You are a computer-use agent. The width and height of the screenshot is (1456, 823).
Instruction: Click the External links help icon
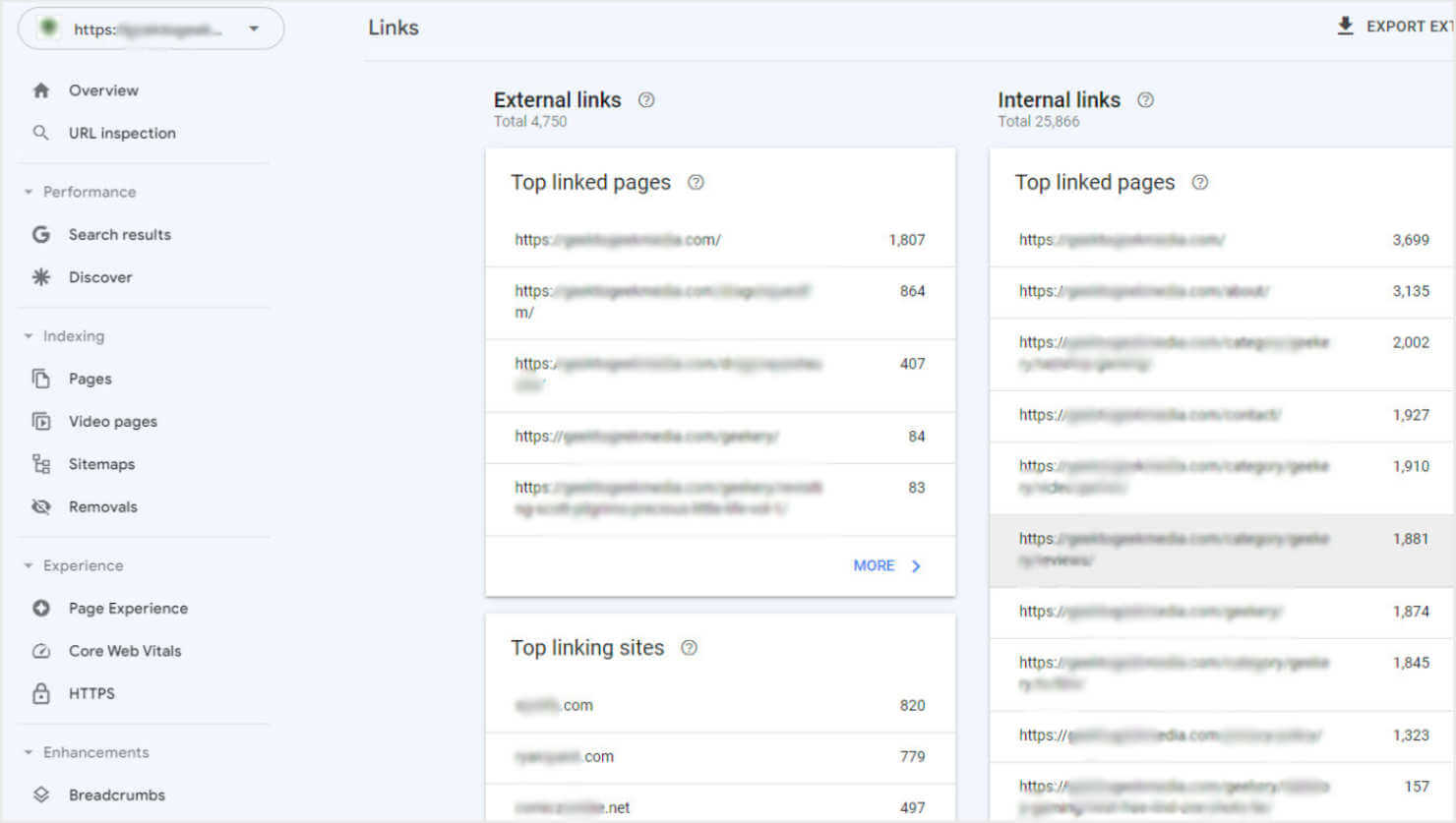point(645,99)
